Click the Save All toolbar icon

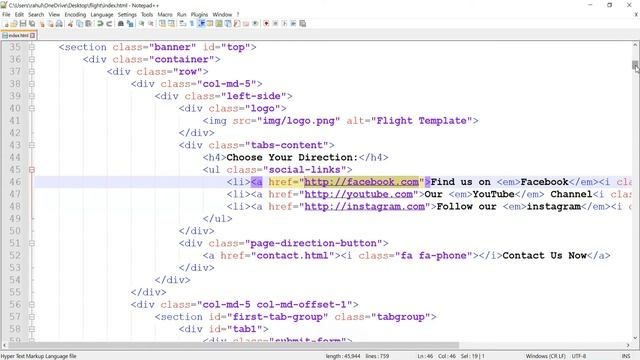(x=32, y=24)
